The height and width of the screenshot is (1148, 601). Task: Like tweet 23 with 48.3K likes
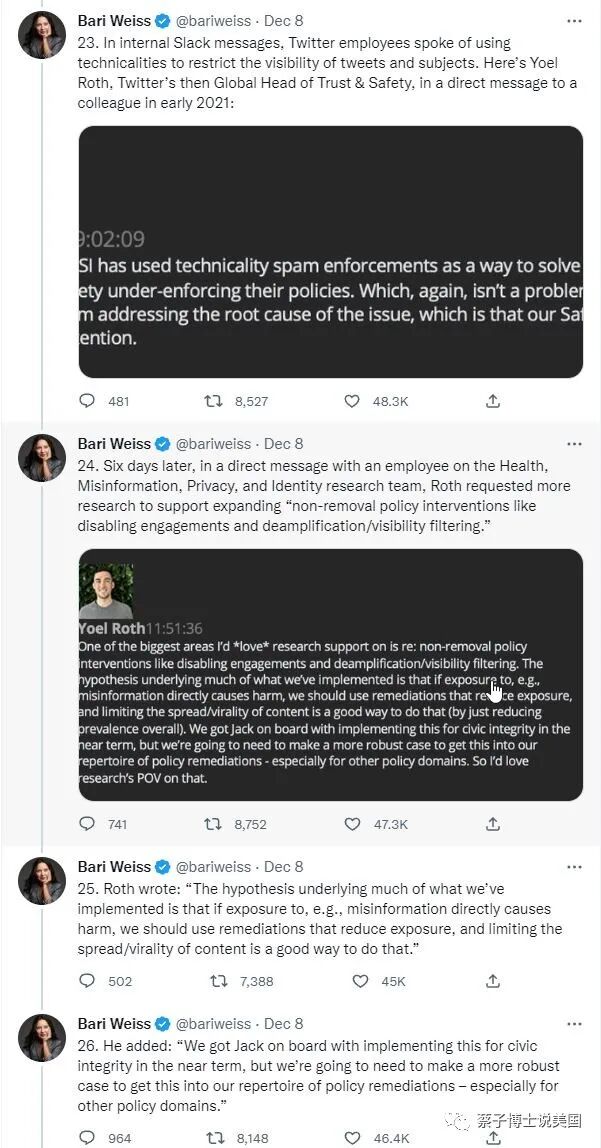click(352, 401)
